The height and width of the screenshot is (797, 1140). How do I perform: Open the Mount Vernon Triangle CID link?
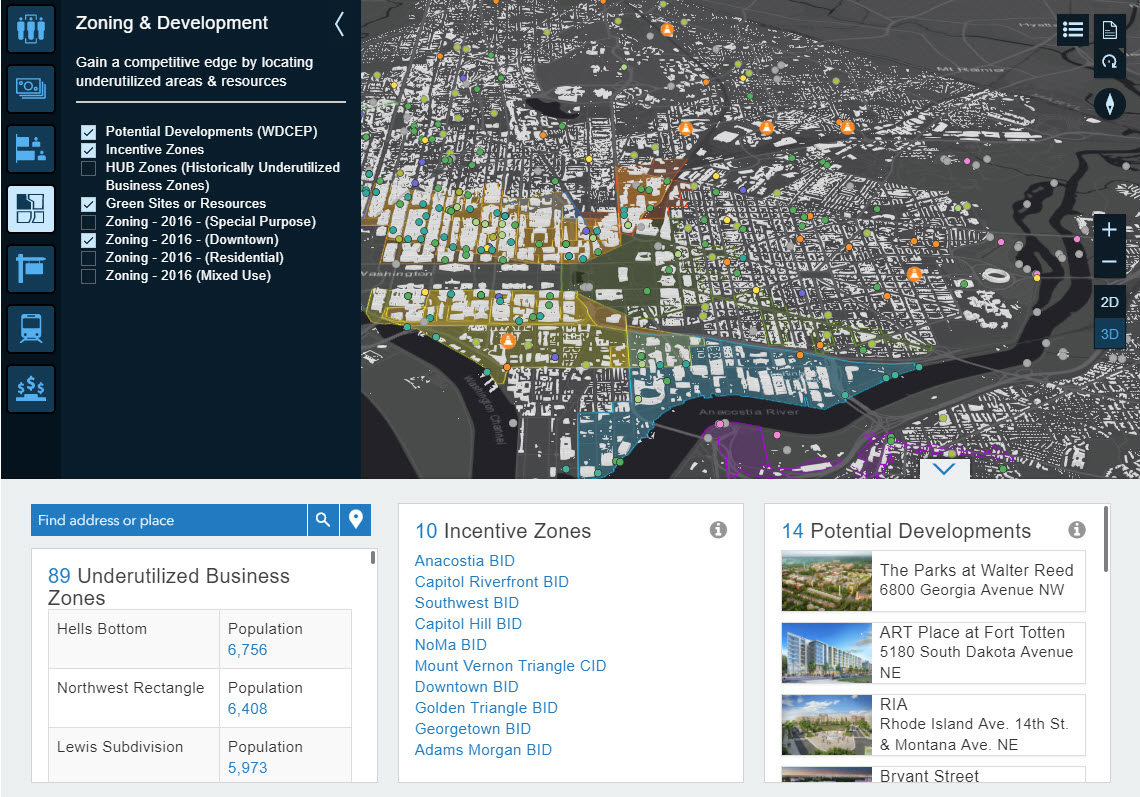click(510, 666)
